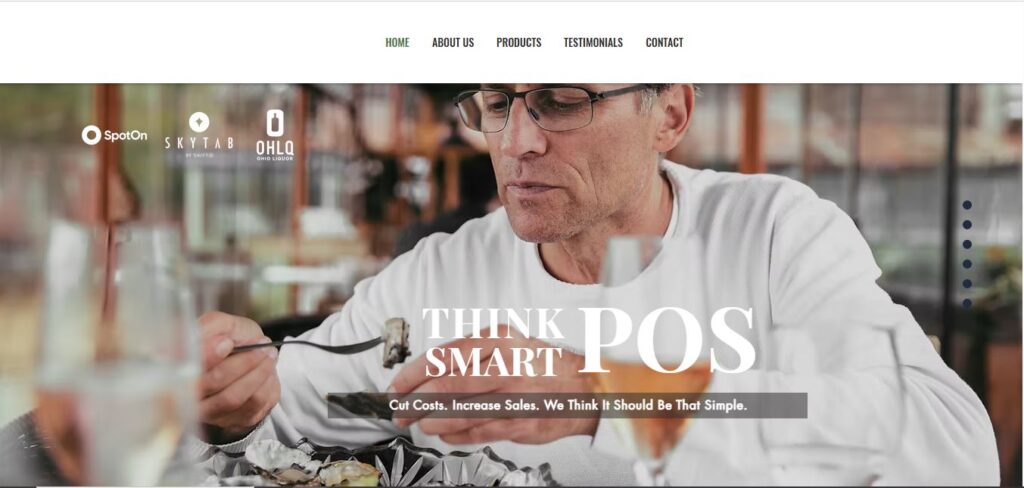Select the fourth page-navigation dot
1024x488 pixels.
(967, 264)
